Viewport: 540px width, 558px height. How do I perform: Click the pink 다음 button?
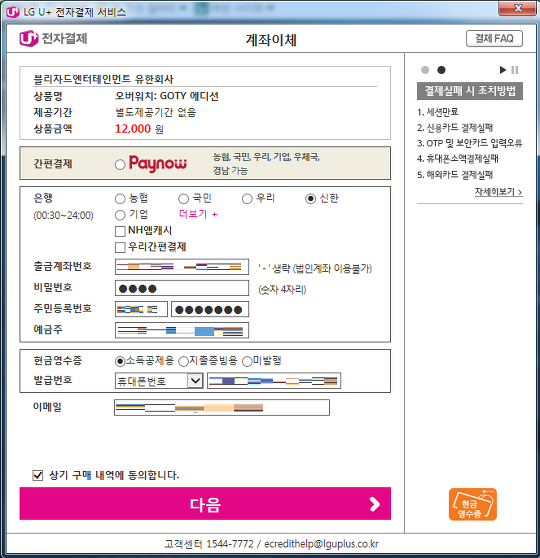click(205, 504)
